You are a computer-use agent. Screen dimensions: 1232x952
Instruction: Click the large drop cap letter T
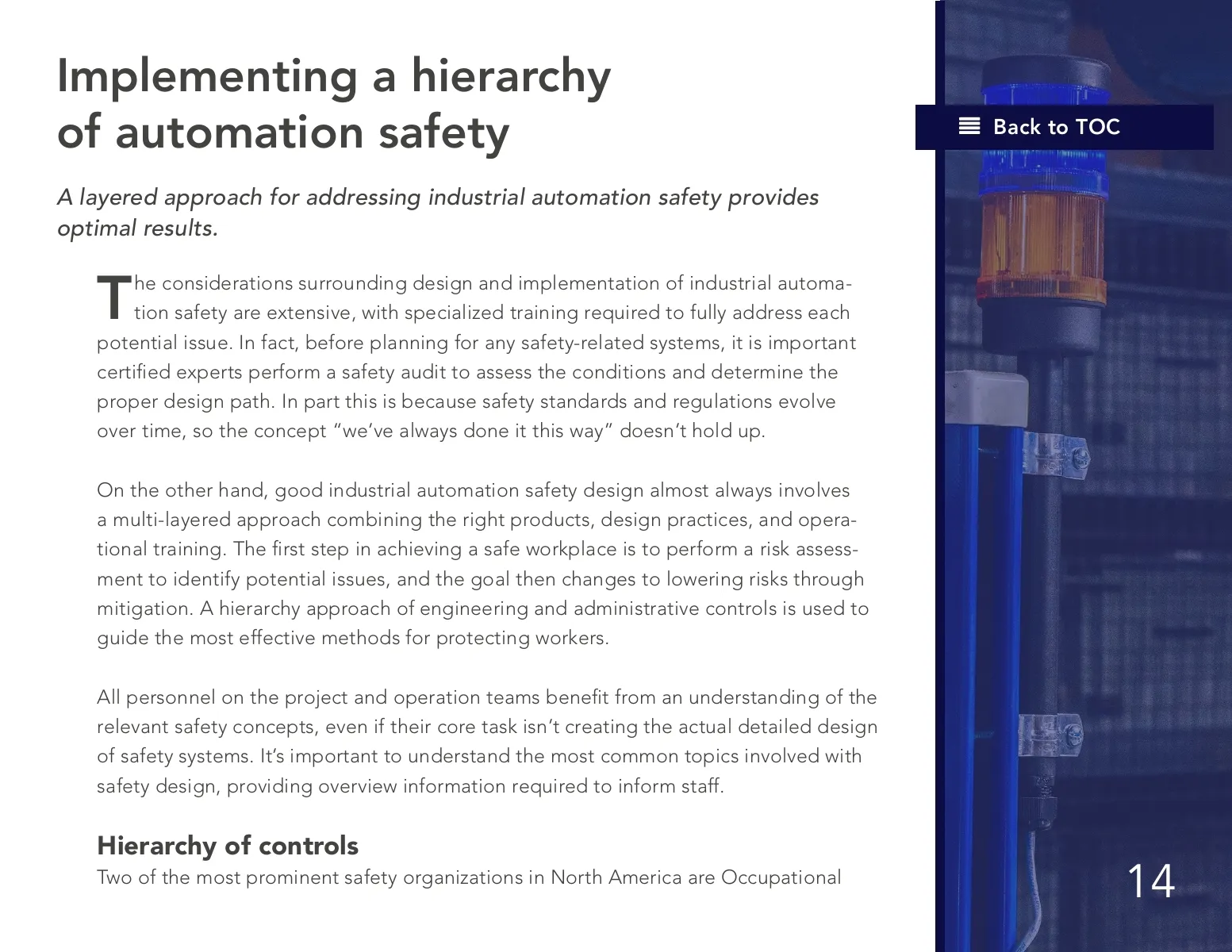113,297
